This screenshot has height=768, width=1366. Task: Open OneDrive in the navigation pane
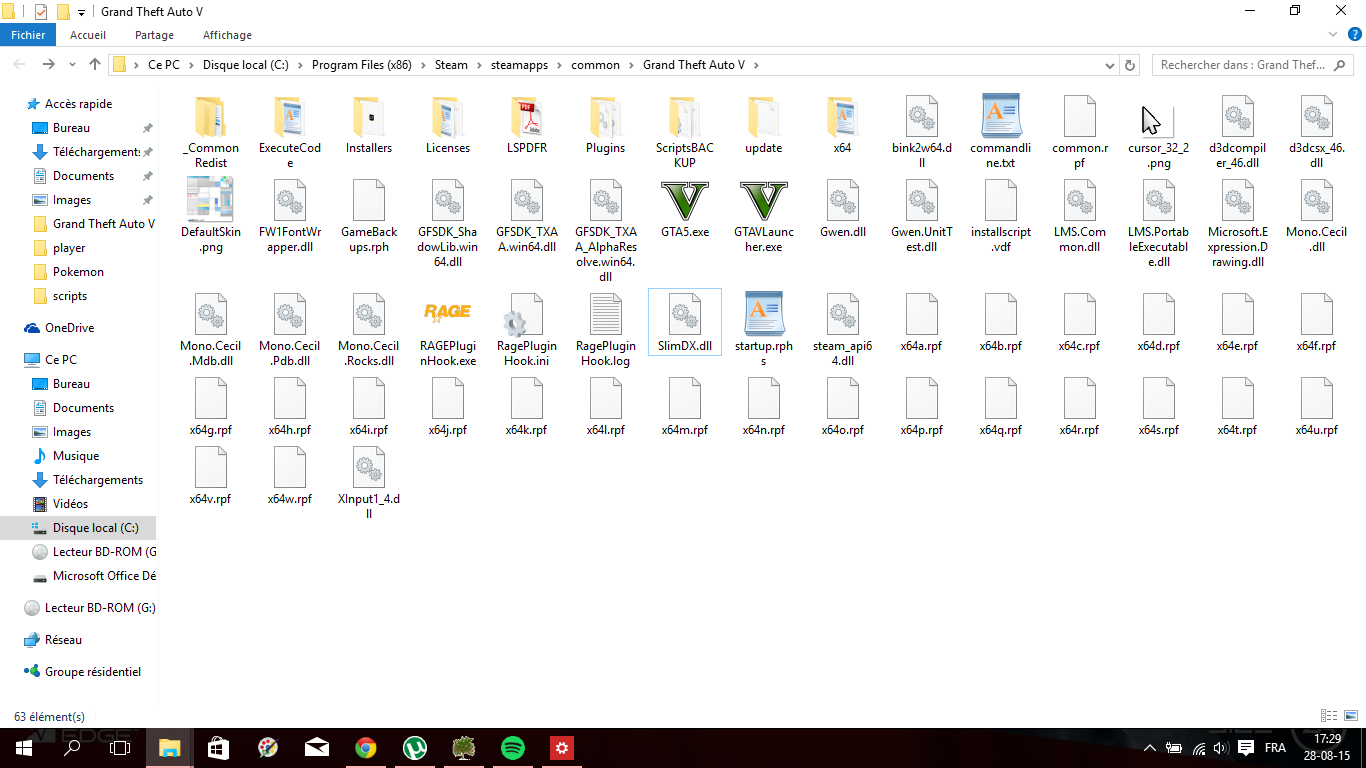(69, 328)
